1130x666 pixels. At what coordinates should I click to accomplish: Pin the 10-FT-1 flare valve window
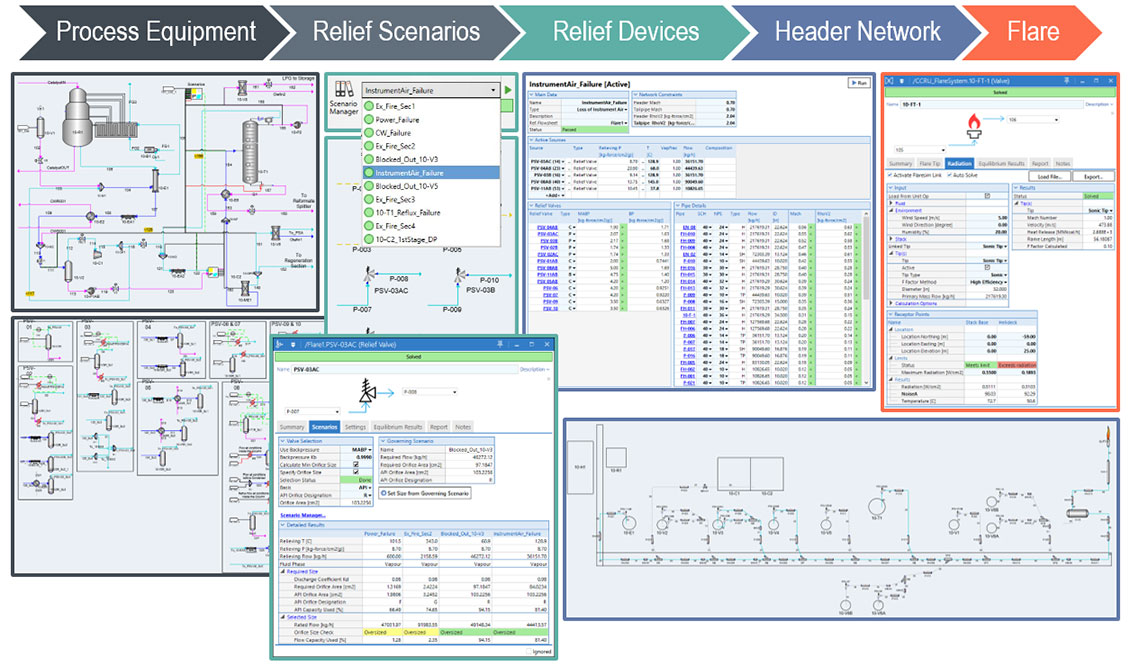pyautogui.click(x=1066, y=81)
